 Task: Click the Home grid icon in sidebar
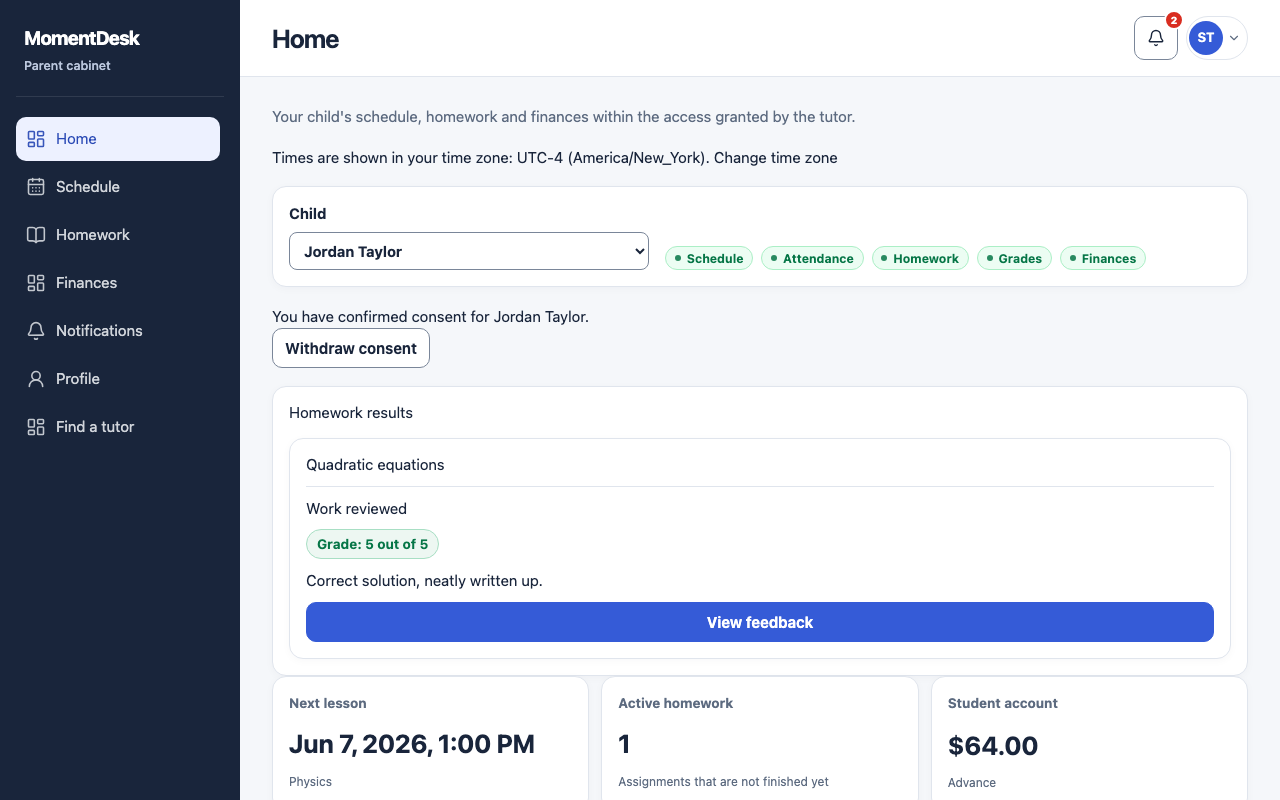[36, 139]
